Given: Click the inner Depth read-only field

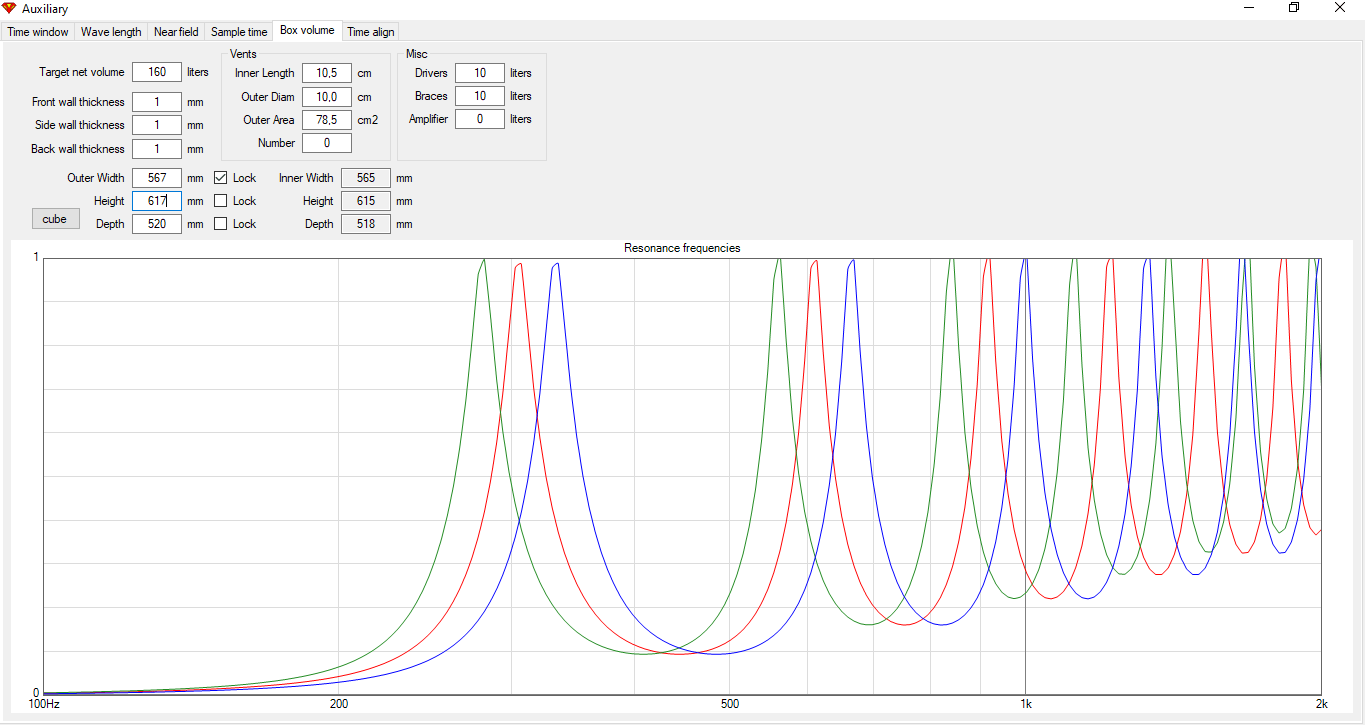Looking at the screenshot, I should pyautogui.click(x=366, y=224).
